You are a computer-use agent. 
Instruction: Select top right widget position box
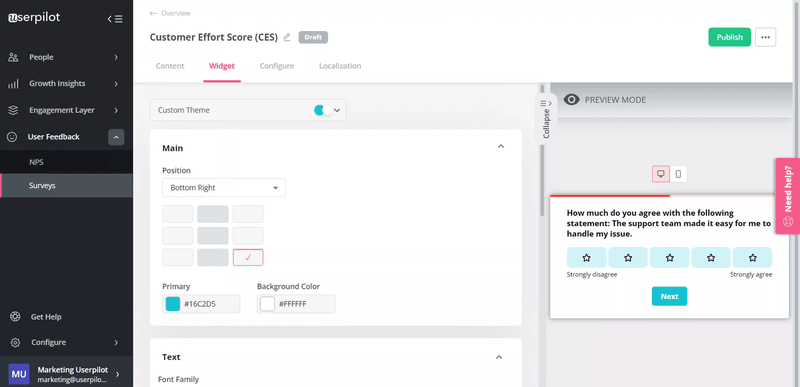coord(248,214)
